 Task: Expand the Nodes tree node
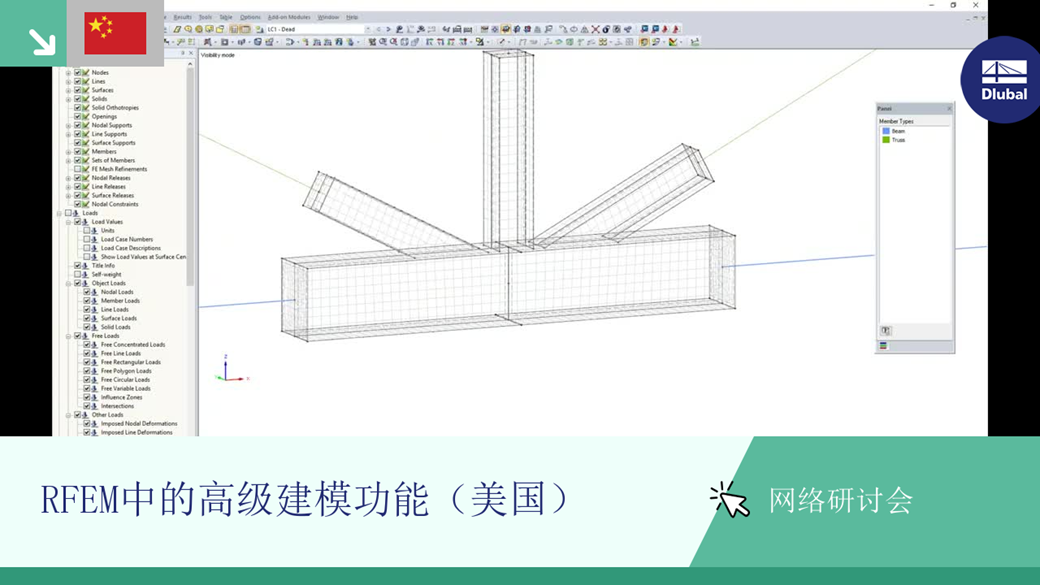pyautogui.click(x=68, y=72)
